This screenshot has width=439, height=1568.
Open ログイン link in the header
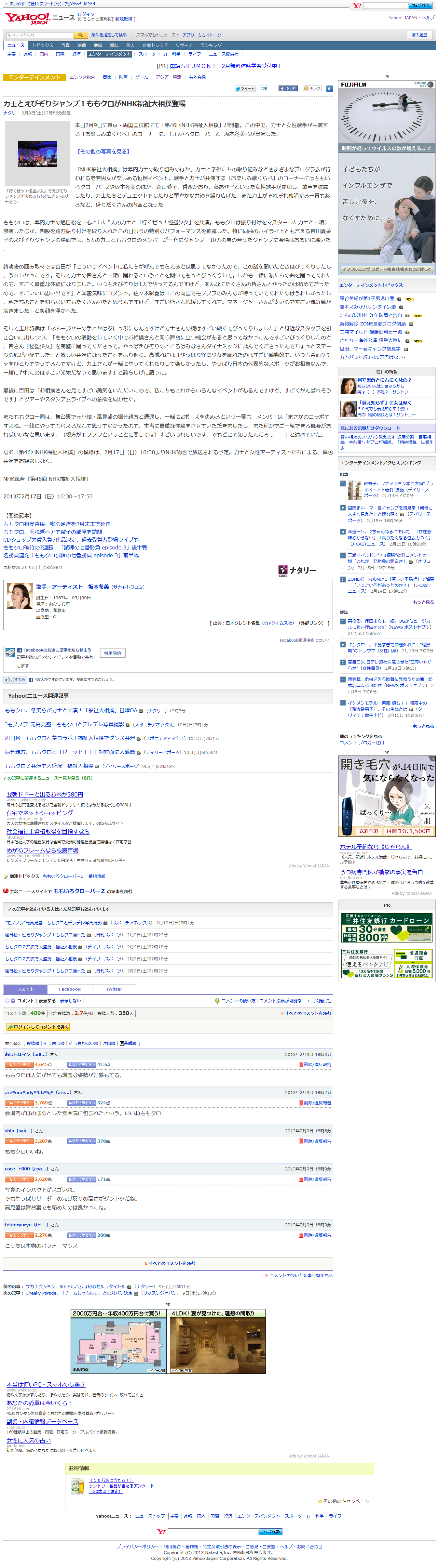(86, 14)
